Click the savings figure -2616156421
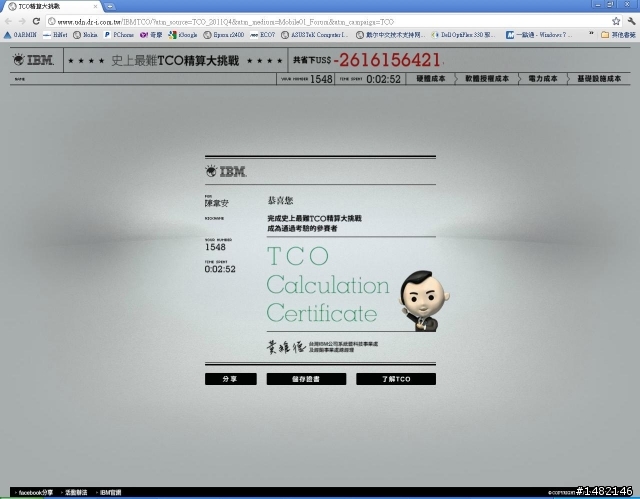Image resolution: width=640 pixels, height=499 pixels. click(x=388, y=60)
